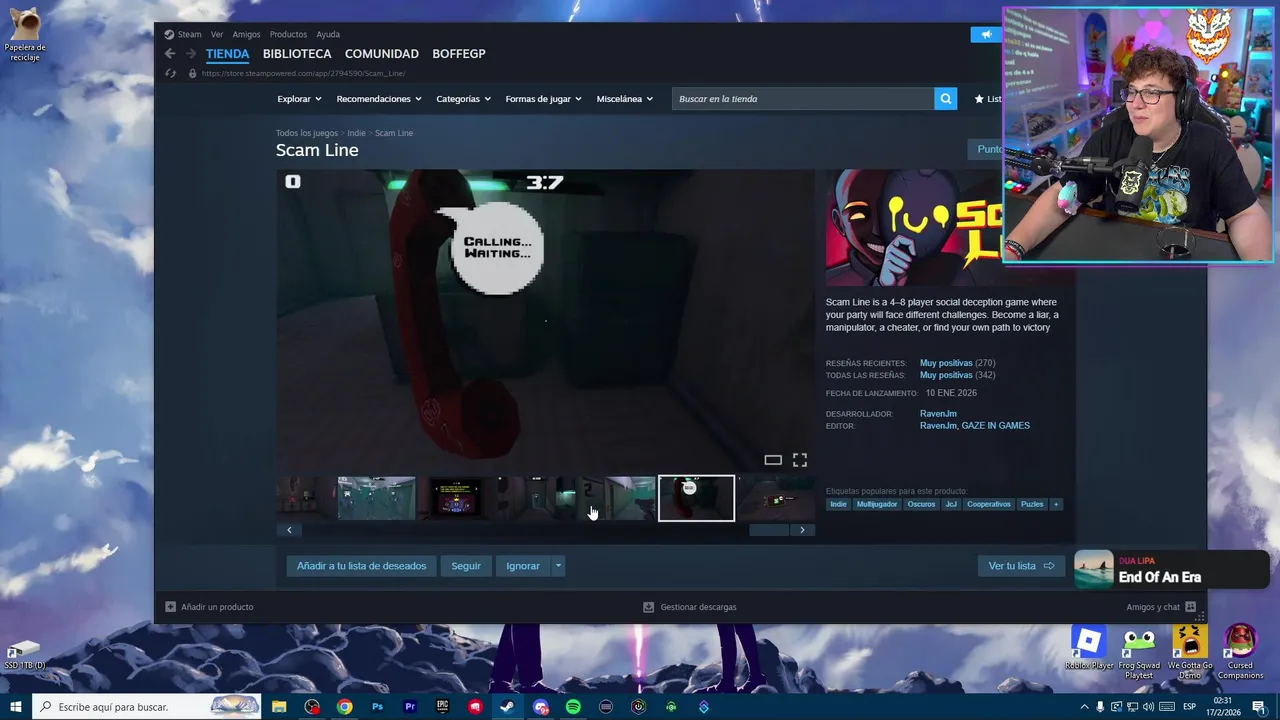This screenshot has height=720, width=1280.
Task: Open the Ver menu
Action: click(x=217, y=34)
